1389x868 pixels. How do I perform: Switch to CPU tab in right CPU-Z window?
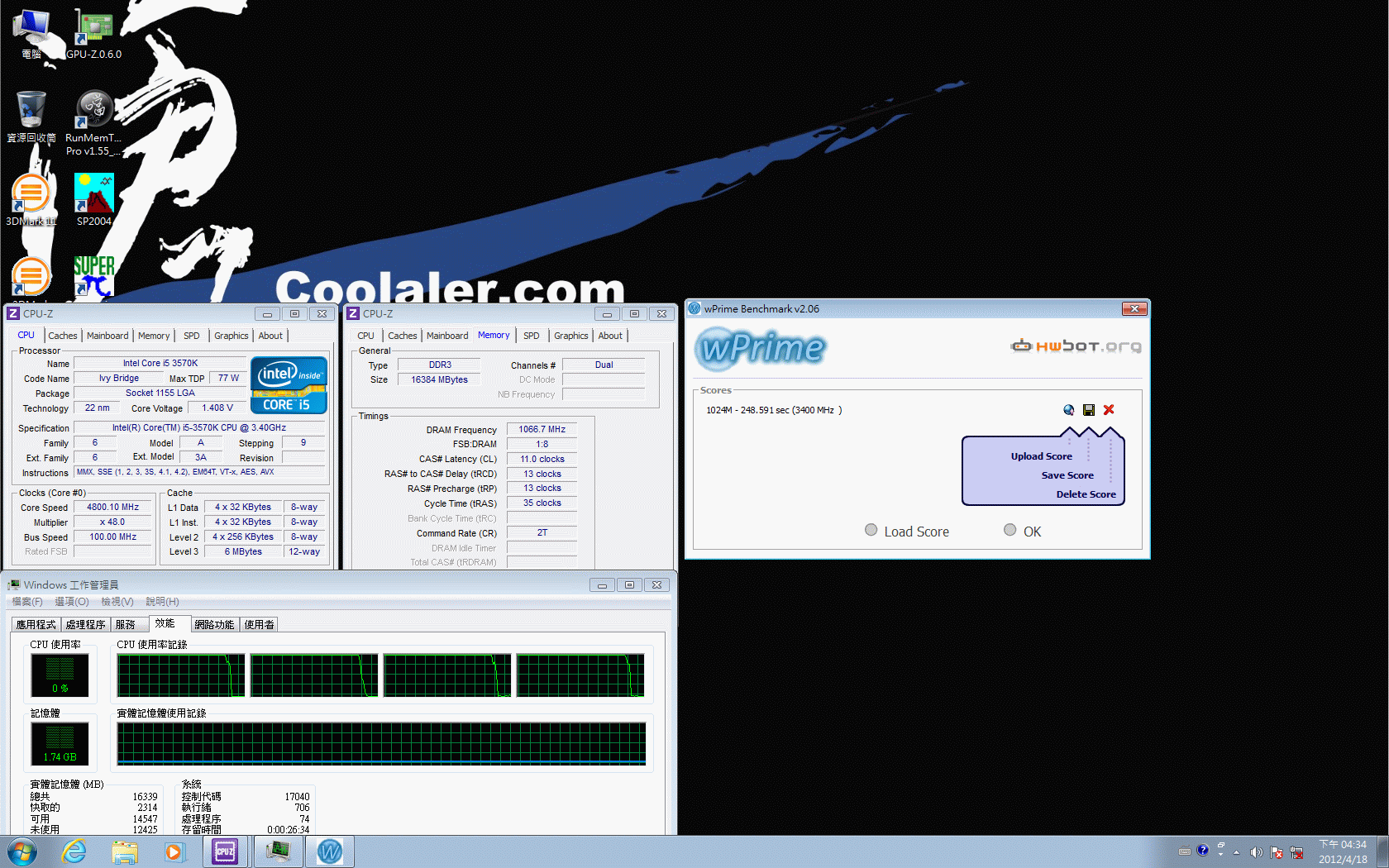pos(365,336)
